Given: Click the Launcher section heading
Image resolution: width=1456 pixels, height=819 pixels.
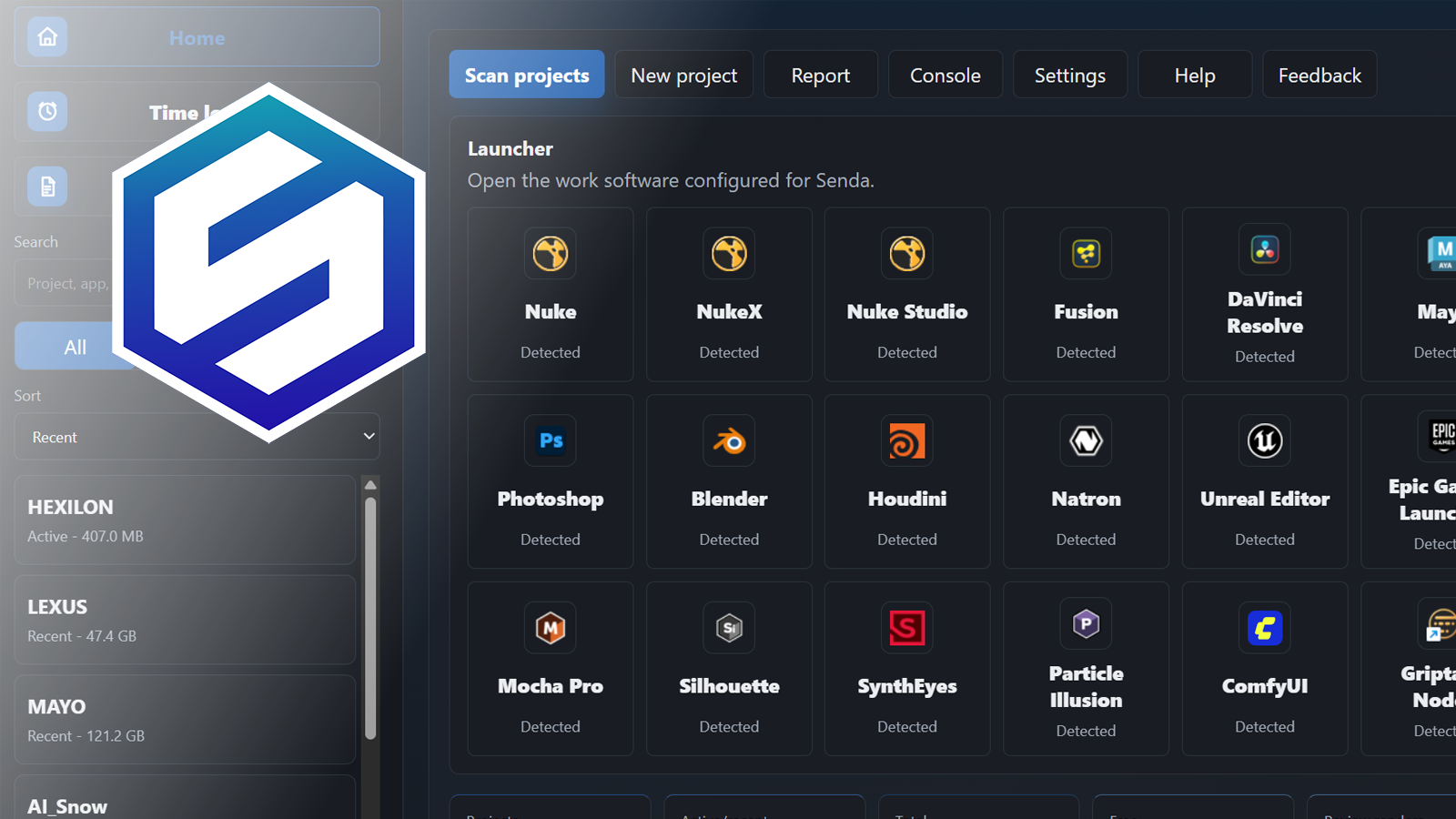Looking at the screenshot, I should (511, 148).
